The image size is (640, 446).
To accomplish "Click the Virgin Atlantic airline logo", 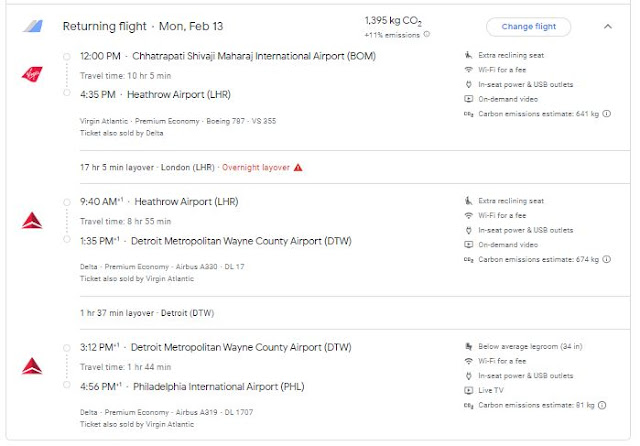I will coord(32,74).
